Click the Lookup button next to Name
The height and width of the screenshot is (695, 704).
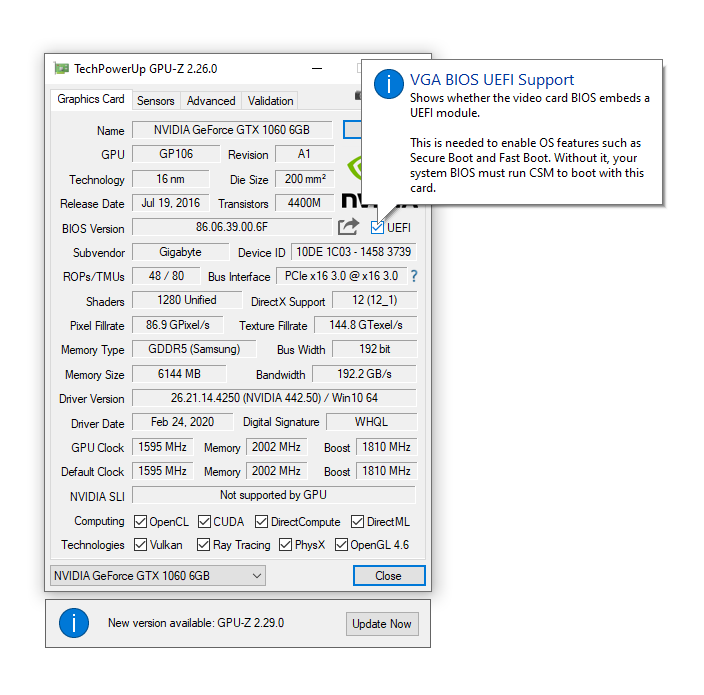point(352,130)
